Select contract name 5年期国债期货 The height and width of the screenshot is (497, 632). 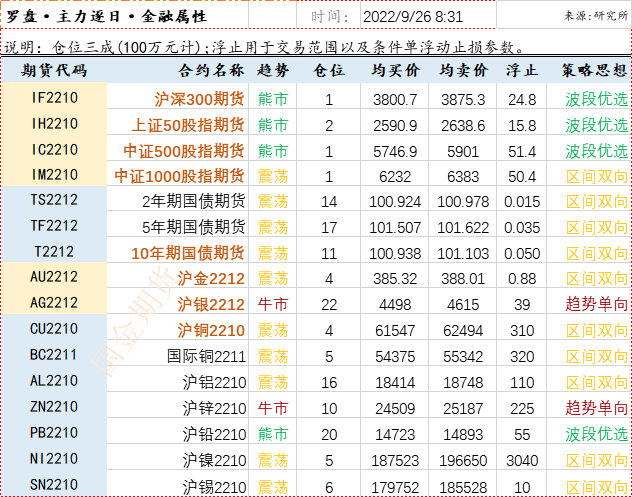tap(193, 227)
